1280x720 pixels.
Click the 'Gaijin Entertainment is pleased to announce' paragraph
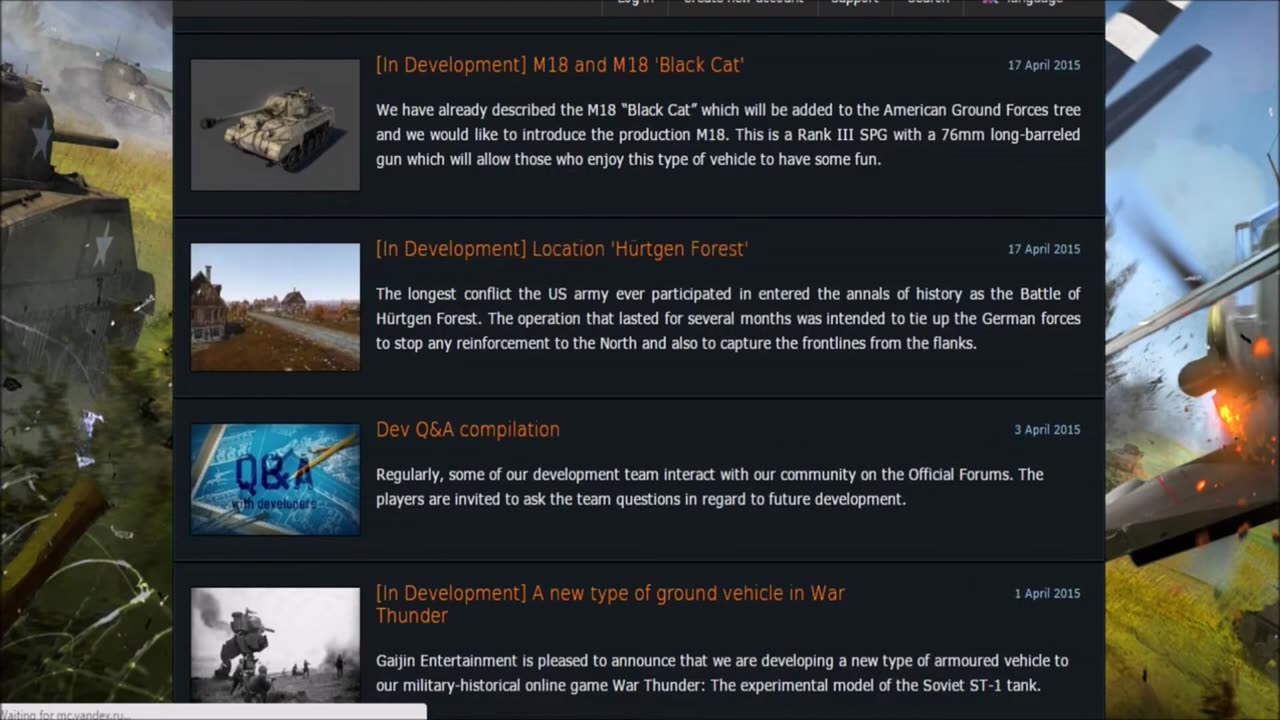point(722,673)
